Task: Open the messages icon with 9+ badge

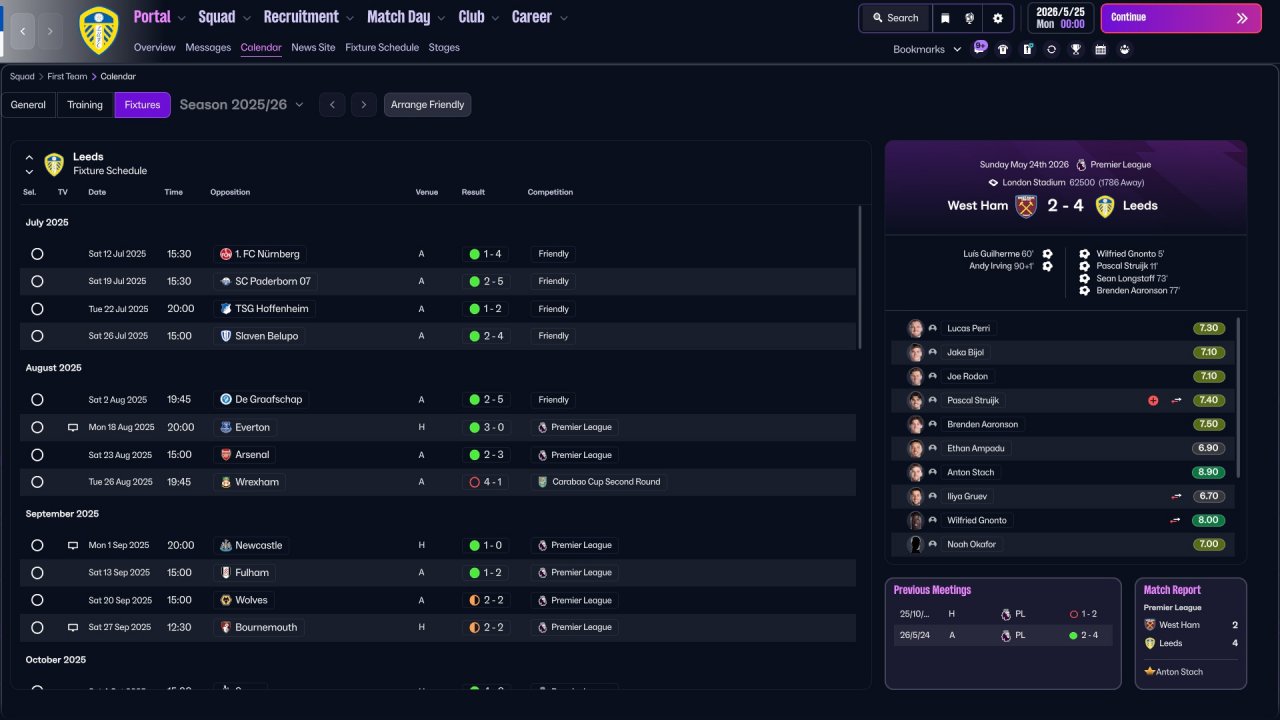Action: coord(979,48)
